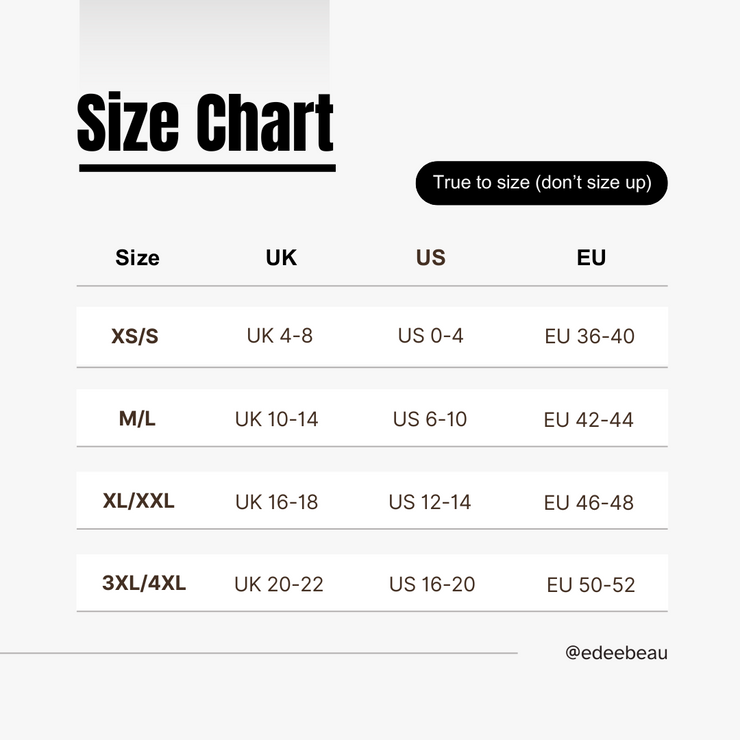Screen dimensions: 740x740
Task: Click the EU 50-52 cell
Action: point(591,584)
